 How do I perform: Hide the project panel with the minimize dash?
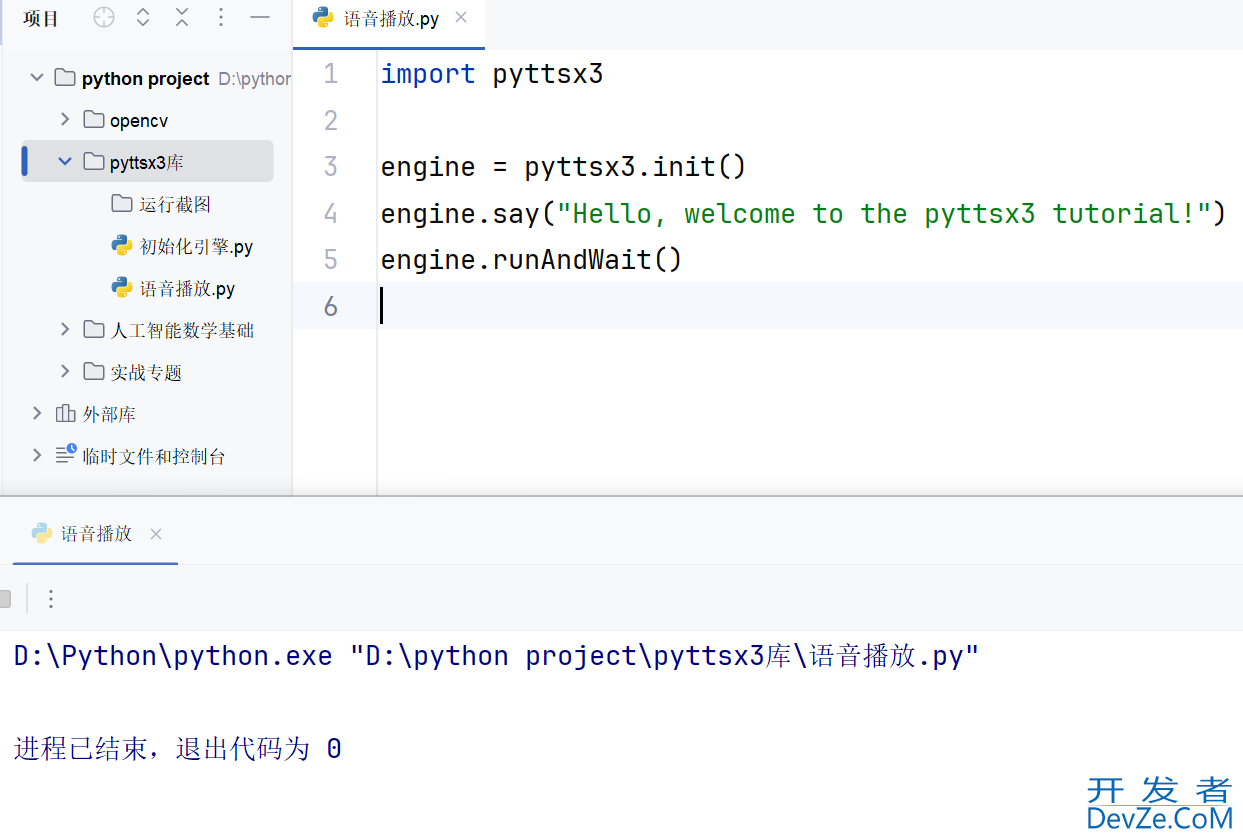point(260,18)
